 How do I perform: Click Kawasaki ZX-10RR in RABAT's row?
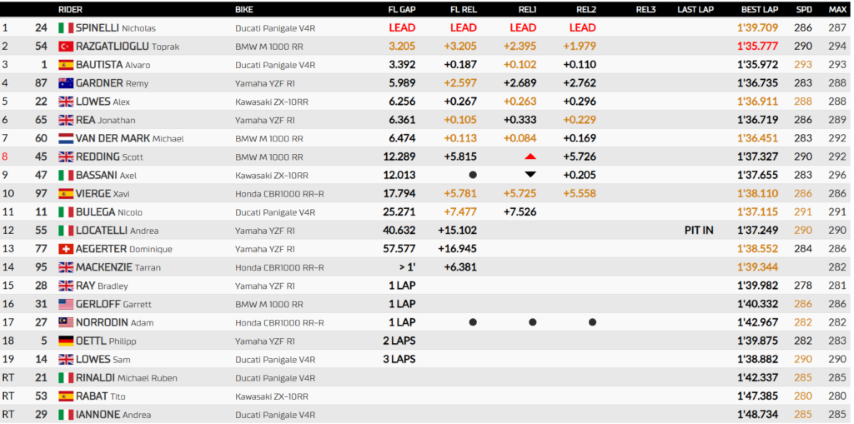272,396
